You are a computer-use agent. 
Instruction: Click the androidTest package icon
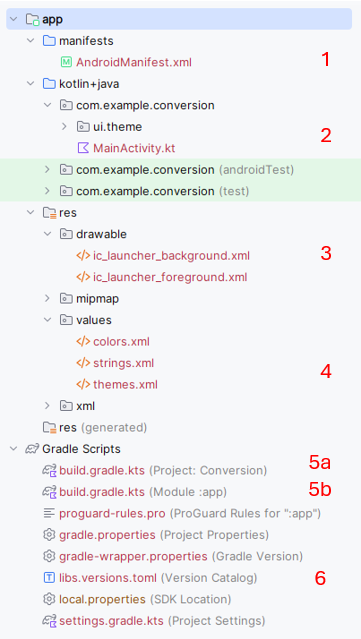click(66, 170)
